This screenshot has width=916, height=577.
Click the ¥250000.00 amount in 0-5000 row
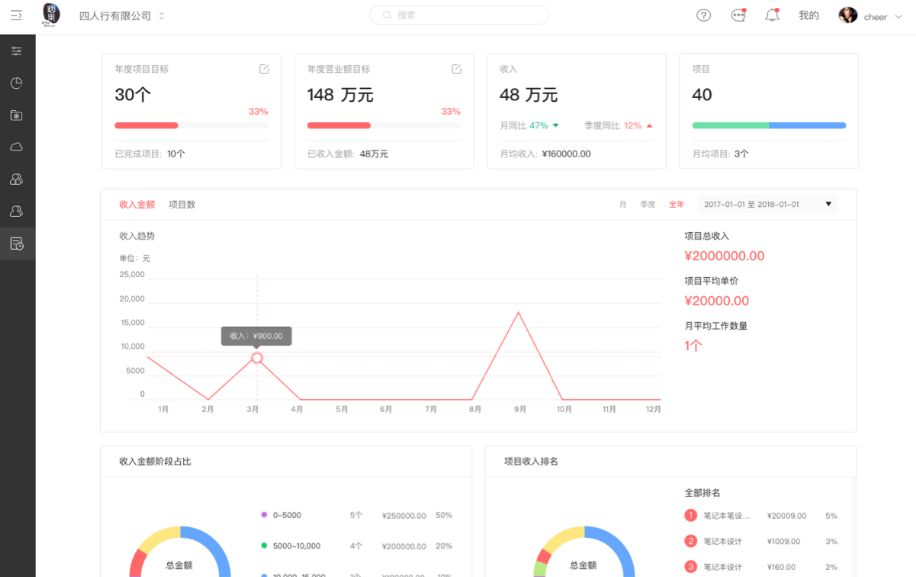404,516
